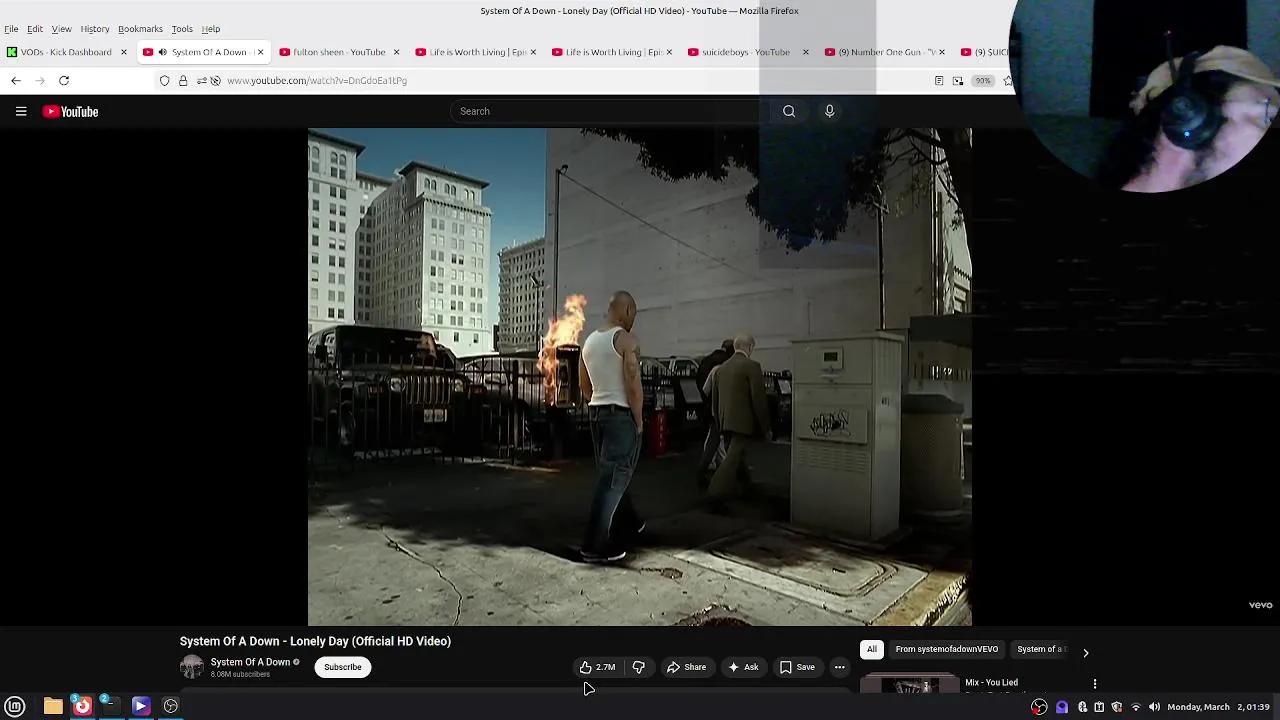This screenshot has width=1280, height=720.
Task: Open the File menu
Action: pos(11,29)
